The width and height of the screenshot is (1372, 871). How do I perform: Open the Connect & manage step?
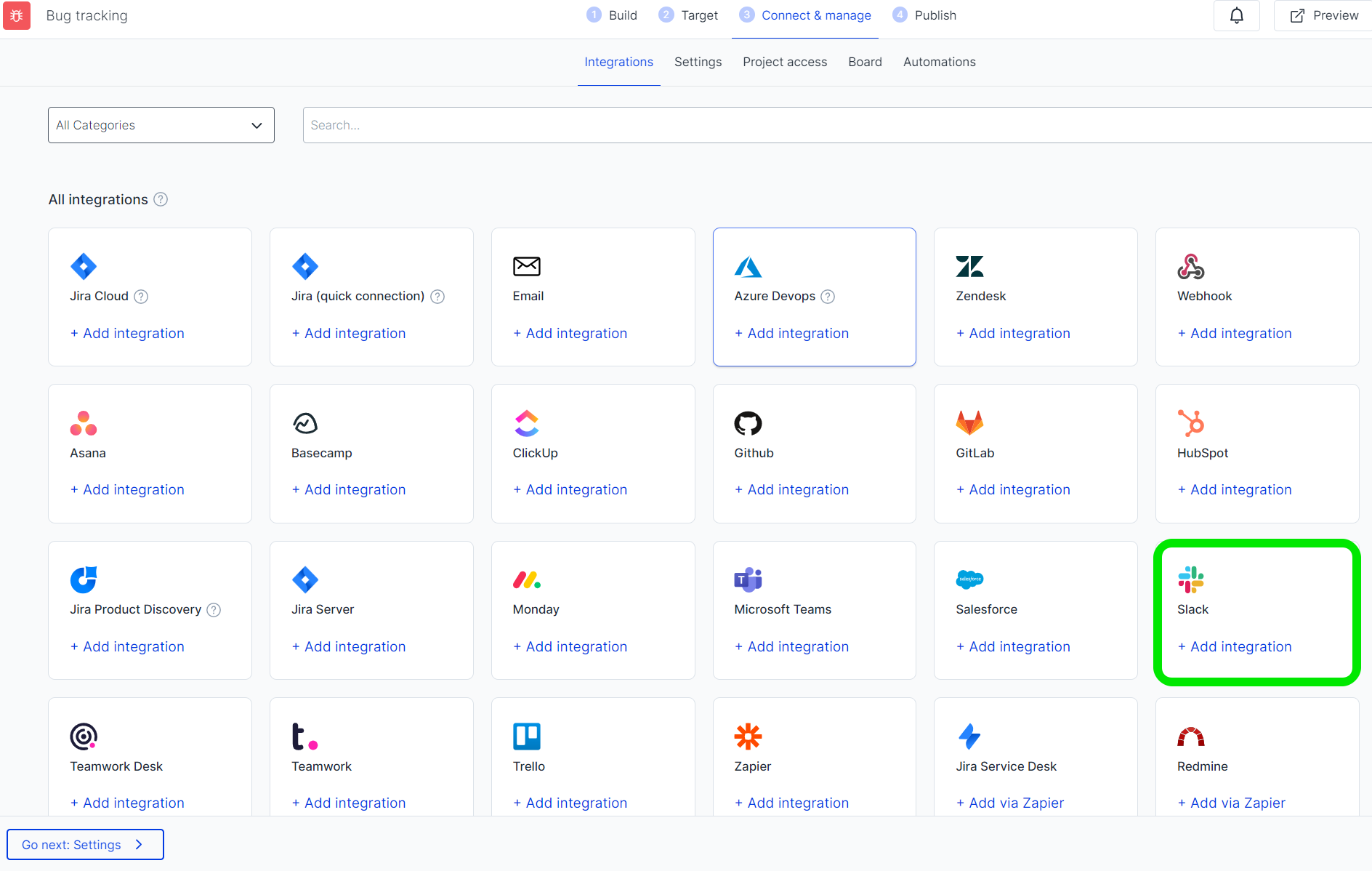tap(805, 15)
